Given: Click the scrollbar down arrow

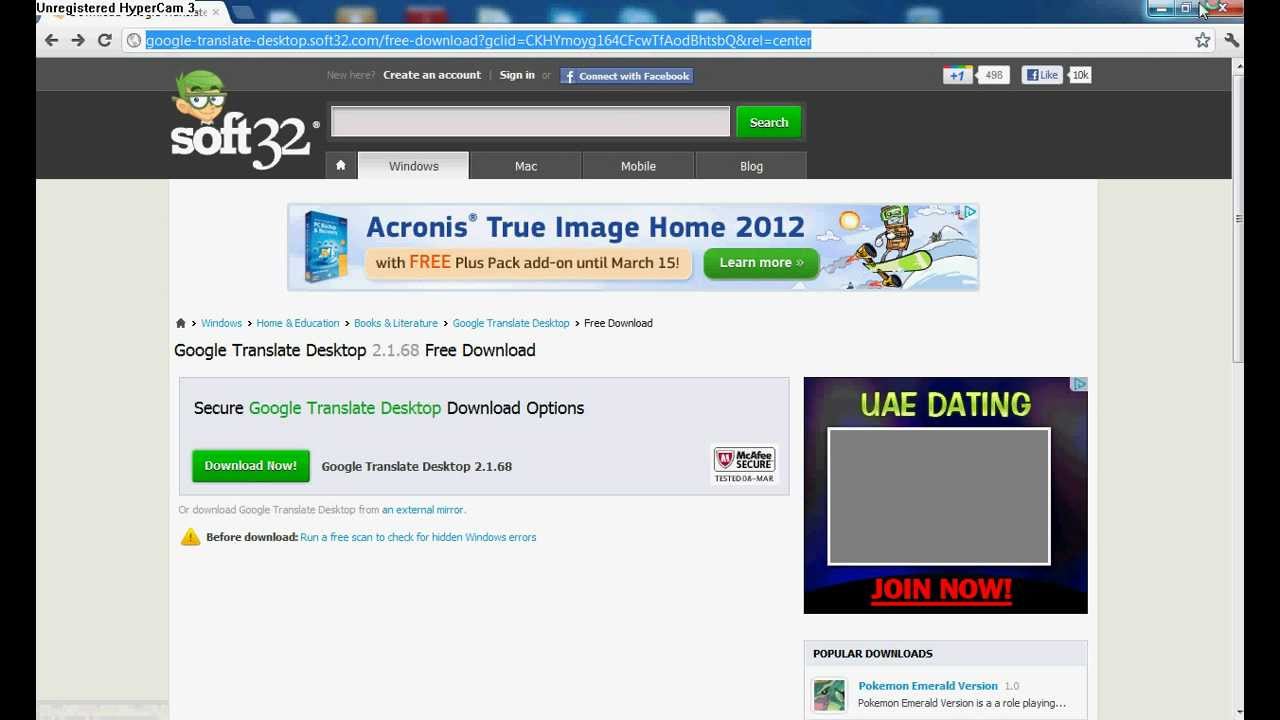Looking at the screenshot, I should 1239,712.
